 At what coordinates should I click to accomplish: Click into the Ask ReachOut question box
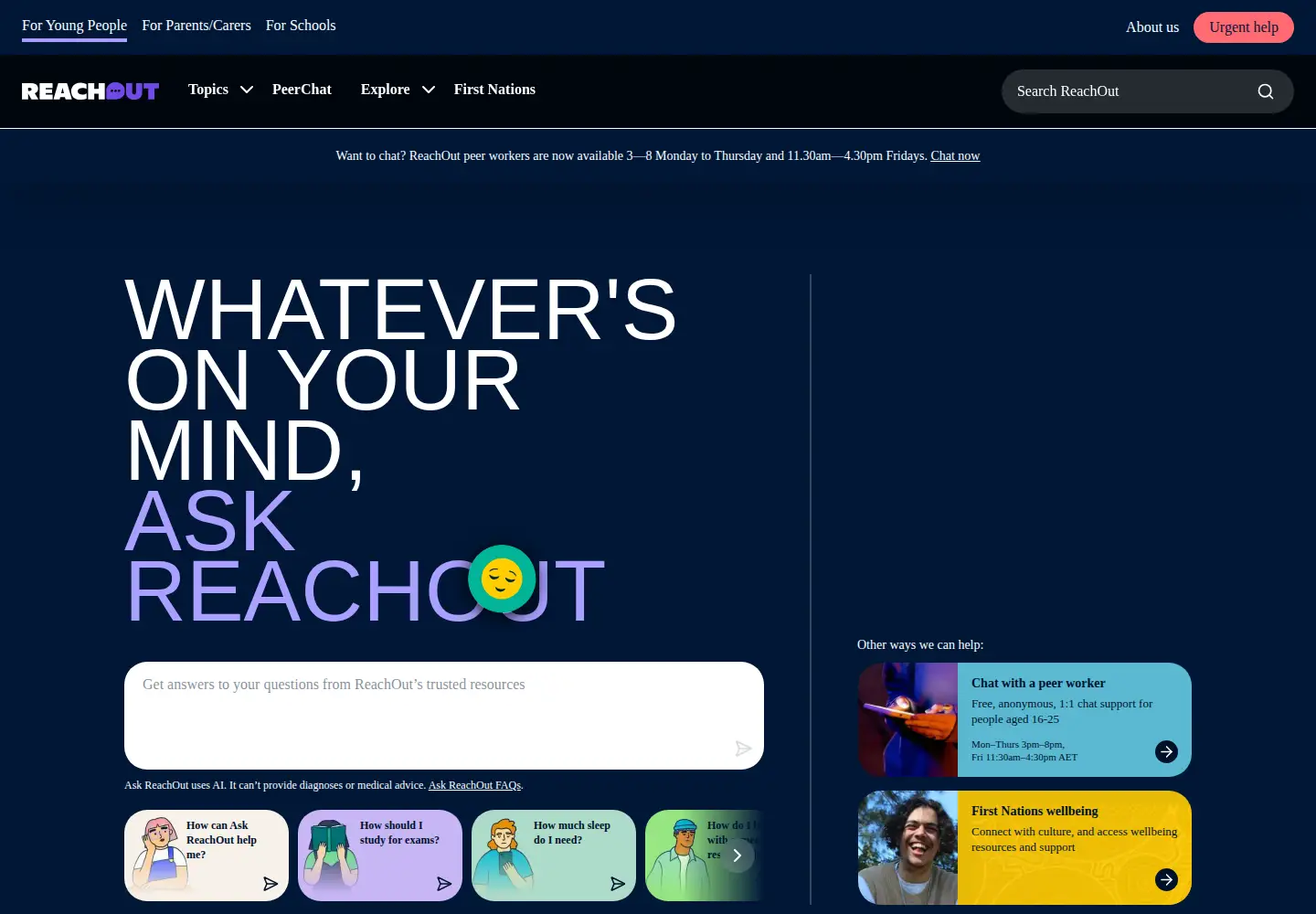444,716
